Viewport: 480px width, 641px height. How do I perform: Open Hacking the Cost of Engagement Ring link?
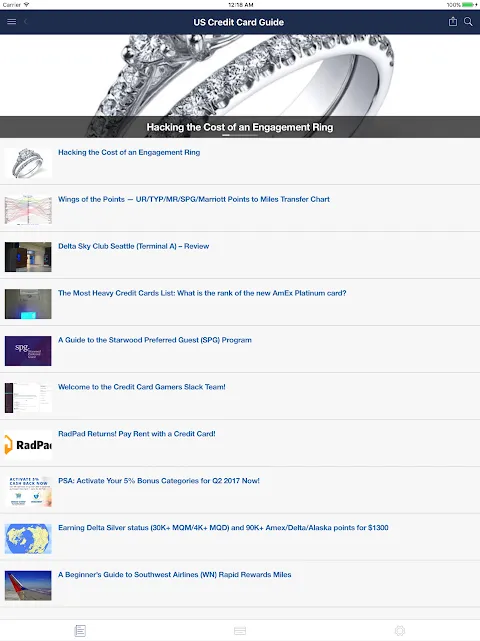tap(129, 152)
